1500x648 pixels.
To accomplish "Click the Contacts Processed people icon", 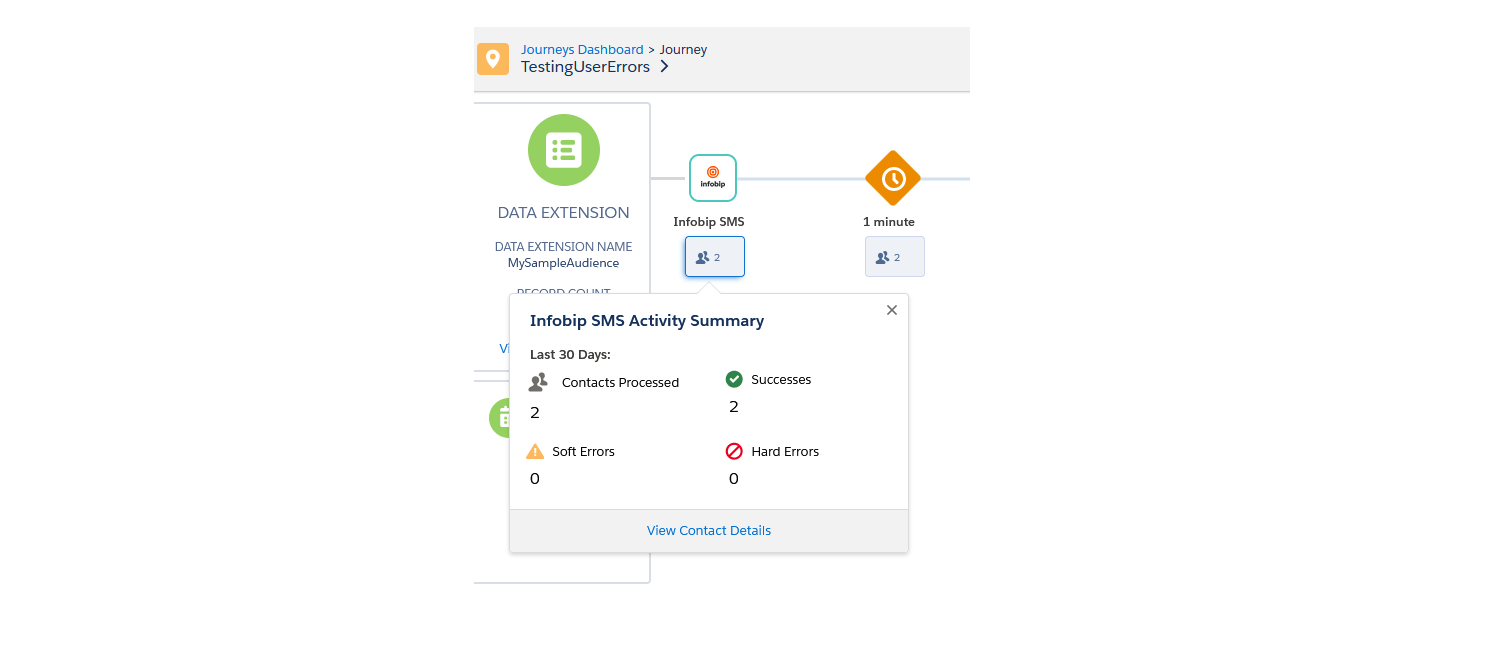I will click(538, 382).
